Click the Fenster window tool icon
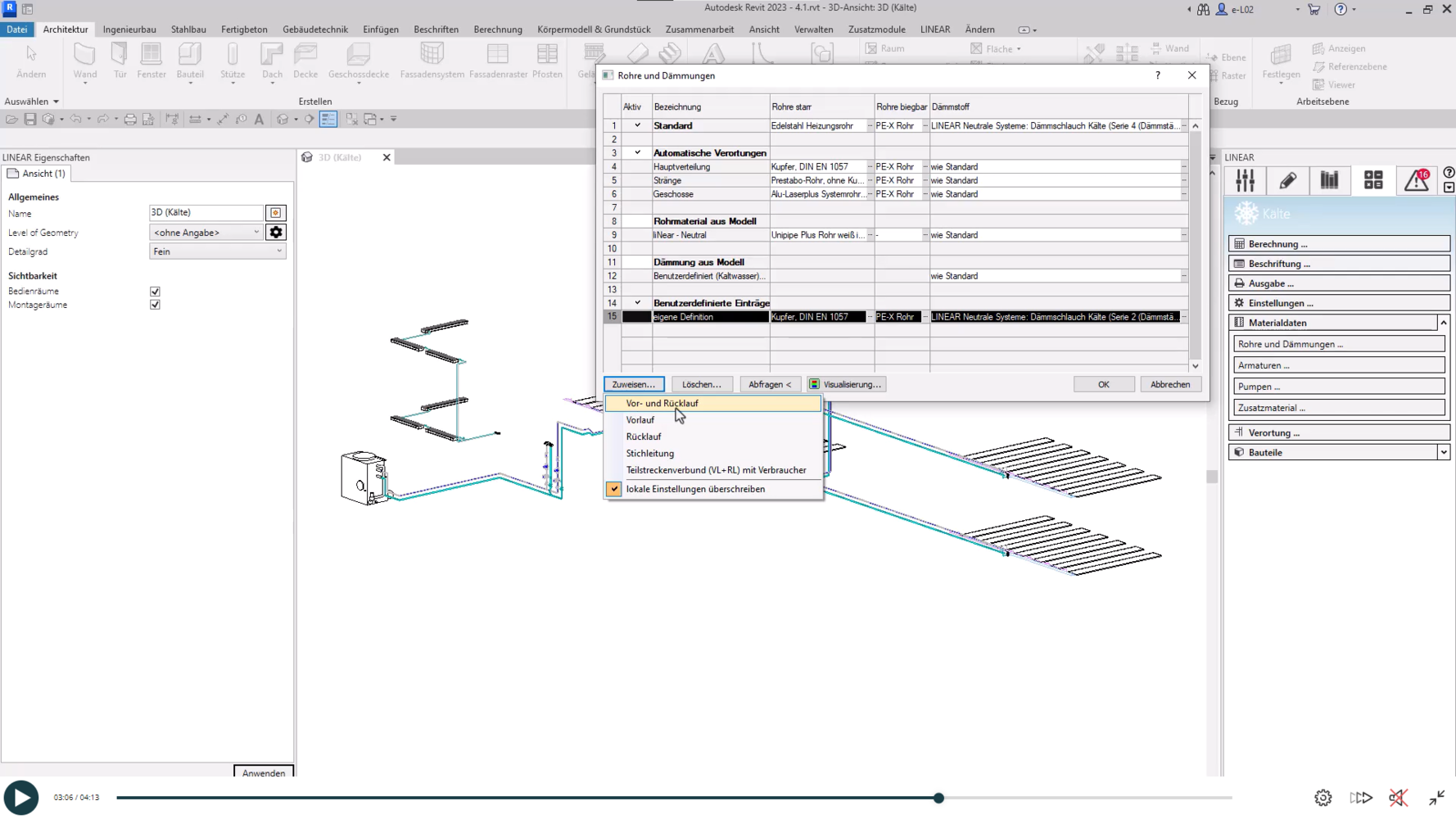1456x819 pixels. pyautogui.click(x=151, y=56)
